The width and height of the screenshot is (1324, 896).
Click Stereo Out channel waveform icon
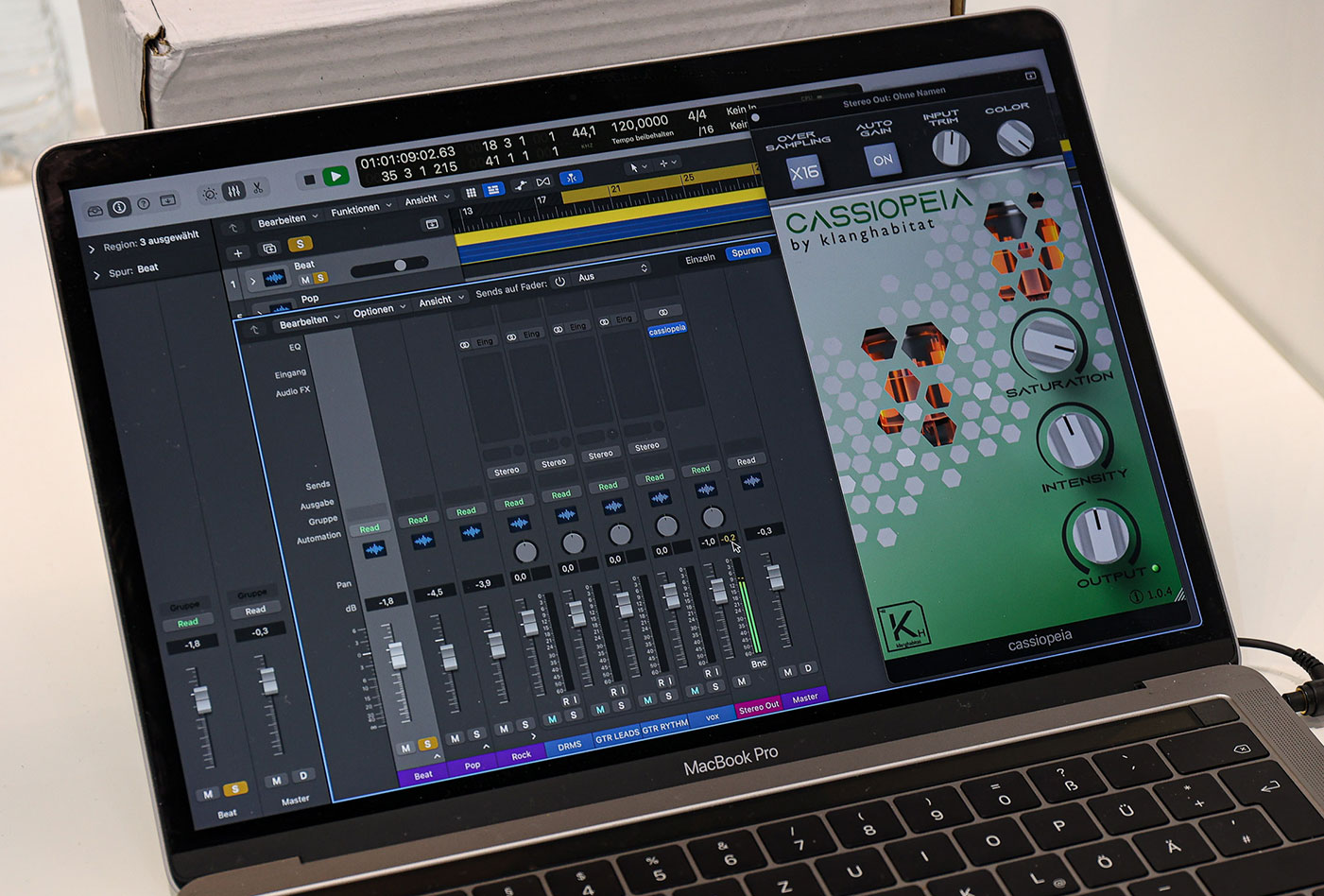pos(706,490)
